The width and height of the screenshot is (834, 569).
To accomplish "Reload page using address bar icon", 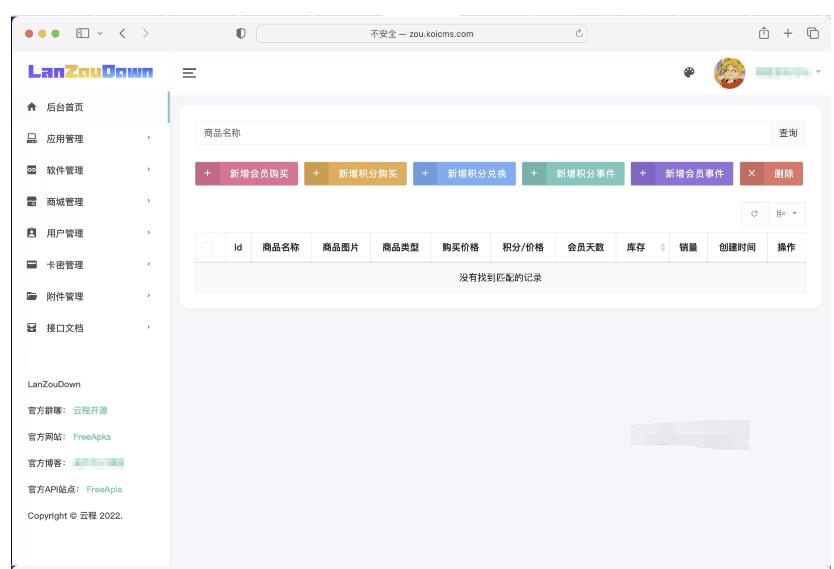I will coord(579,33).
